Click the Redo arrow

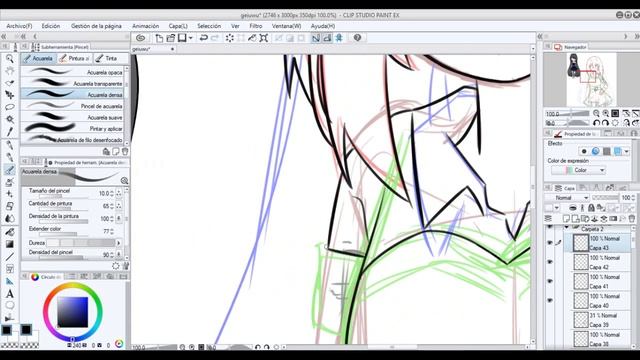(x=215, y=38)
